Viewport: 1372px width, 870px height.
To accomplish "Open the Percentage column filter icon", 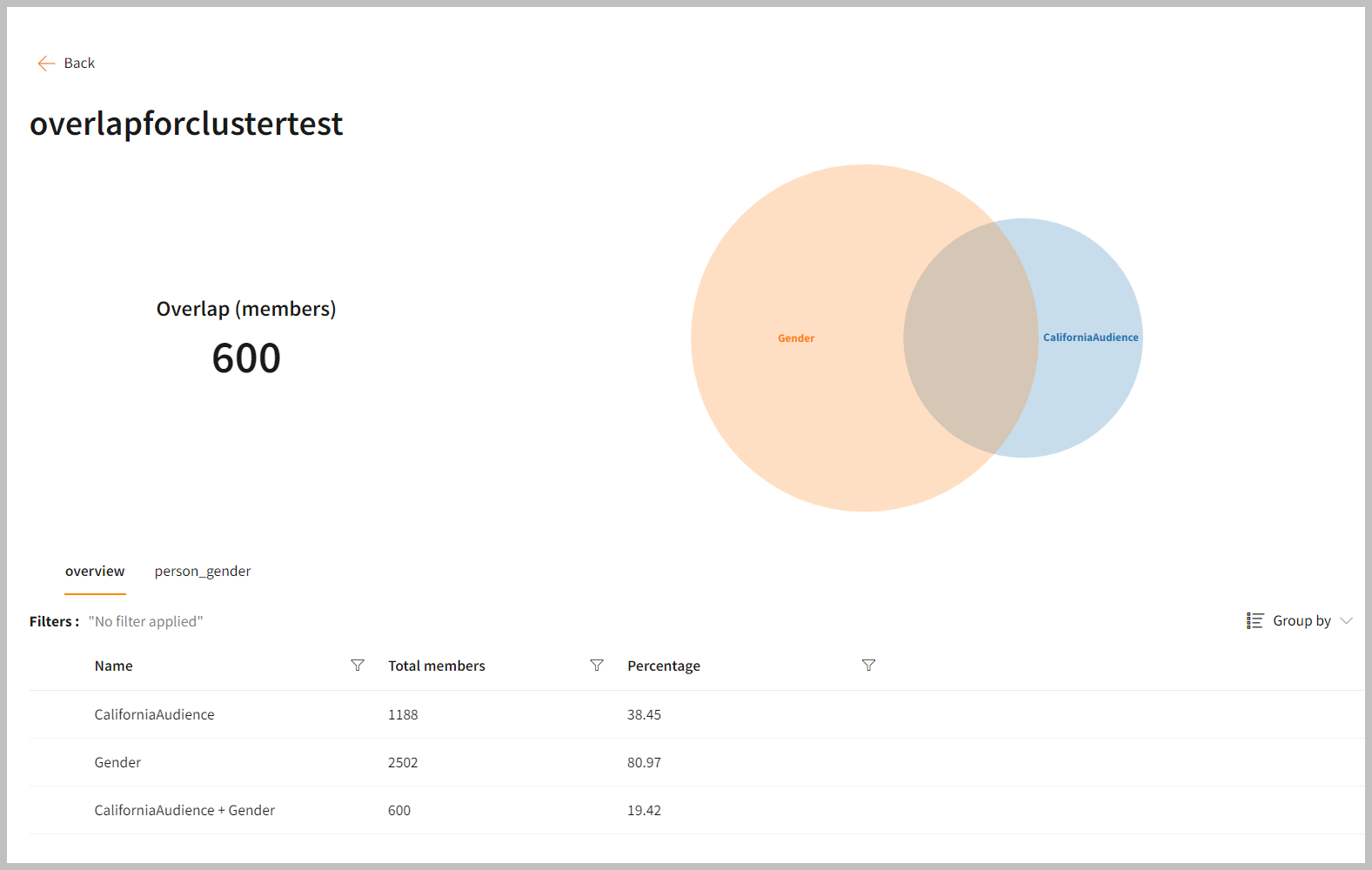I will (868, 666).
